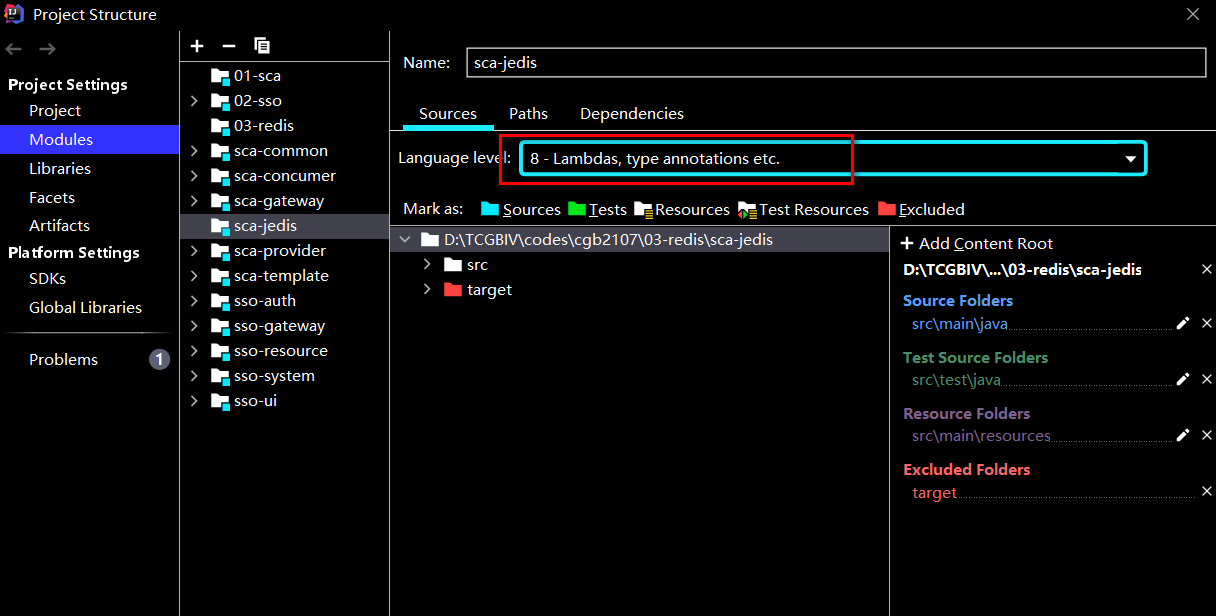
Task: Select the sca-jedis module
Action: (265, 226)
